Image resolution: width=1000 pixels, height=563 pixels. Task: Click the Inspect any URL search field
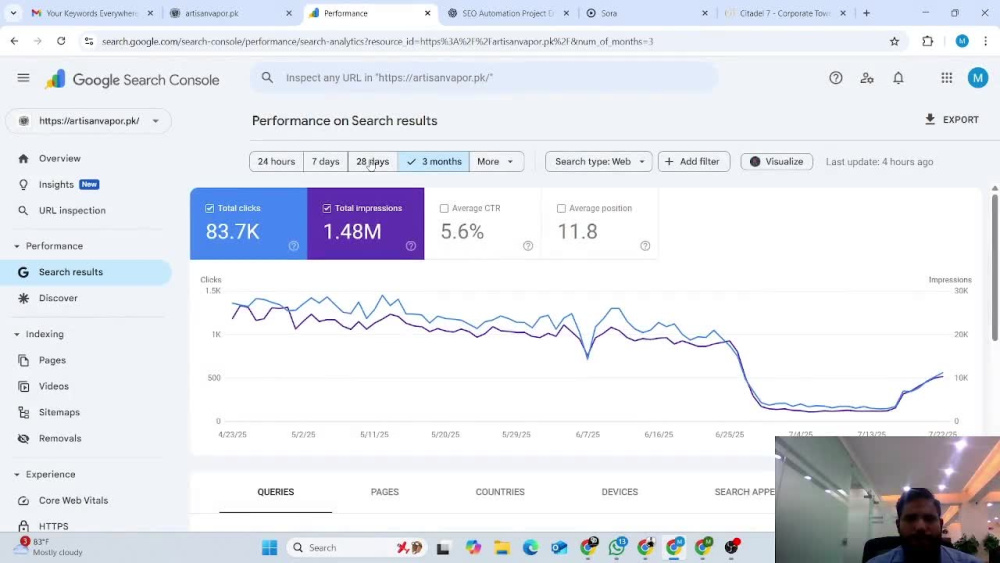click(485, 78)
